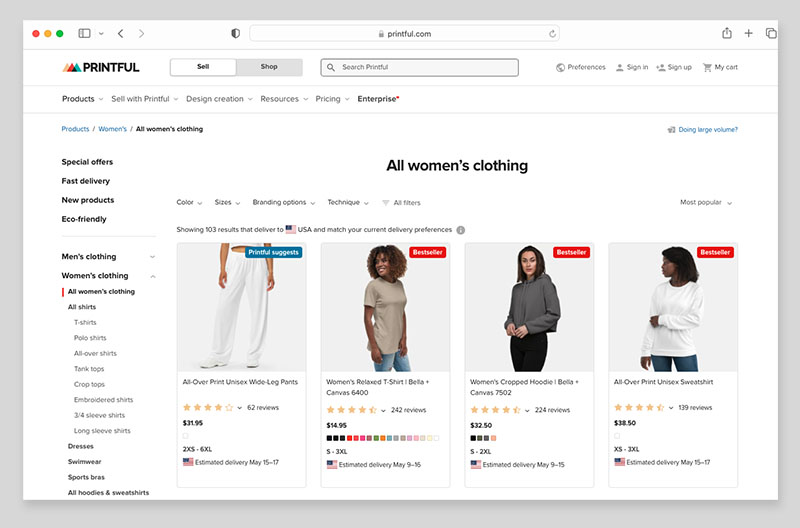Expand rating details for Unisex Sweatshirt
Viewport: 800px width, 528px height.
pyautogui.click(x=670, y=408)
